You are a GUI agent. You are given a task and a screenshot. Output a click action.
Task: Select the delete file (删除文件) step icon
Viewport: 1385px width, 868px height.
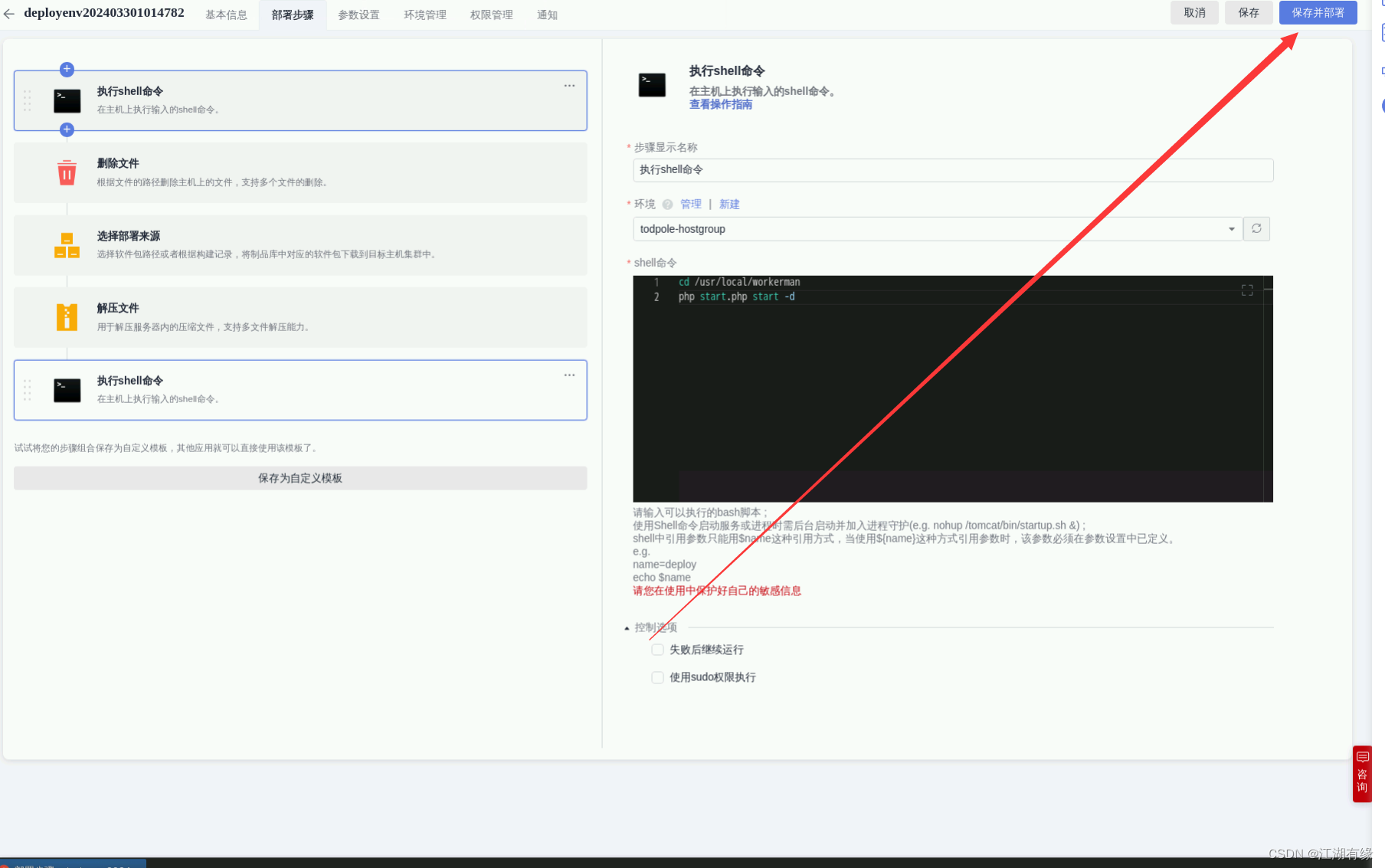click(x=67, y=172)
